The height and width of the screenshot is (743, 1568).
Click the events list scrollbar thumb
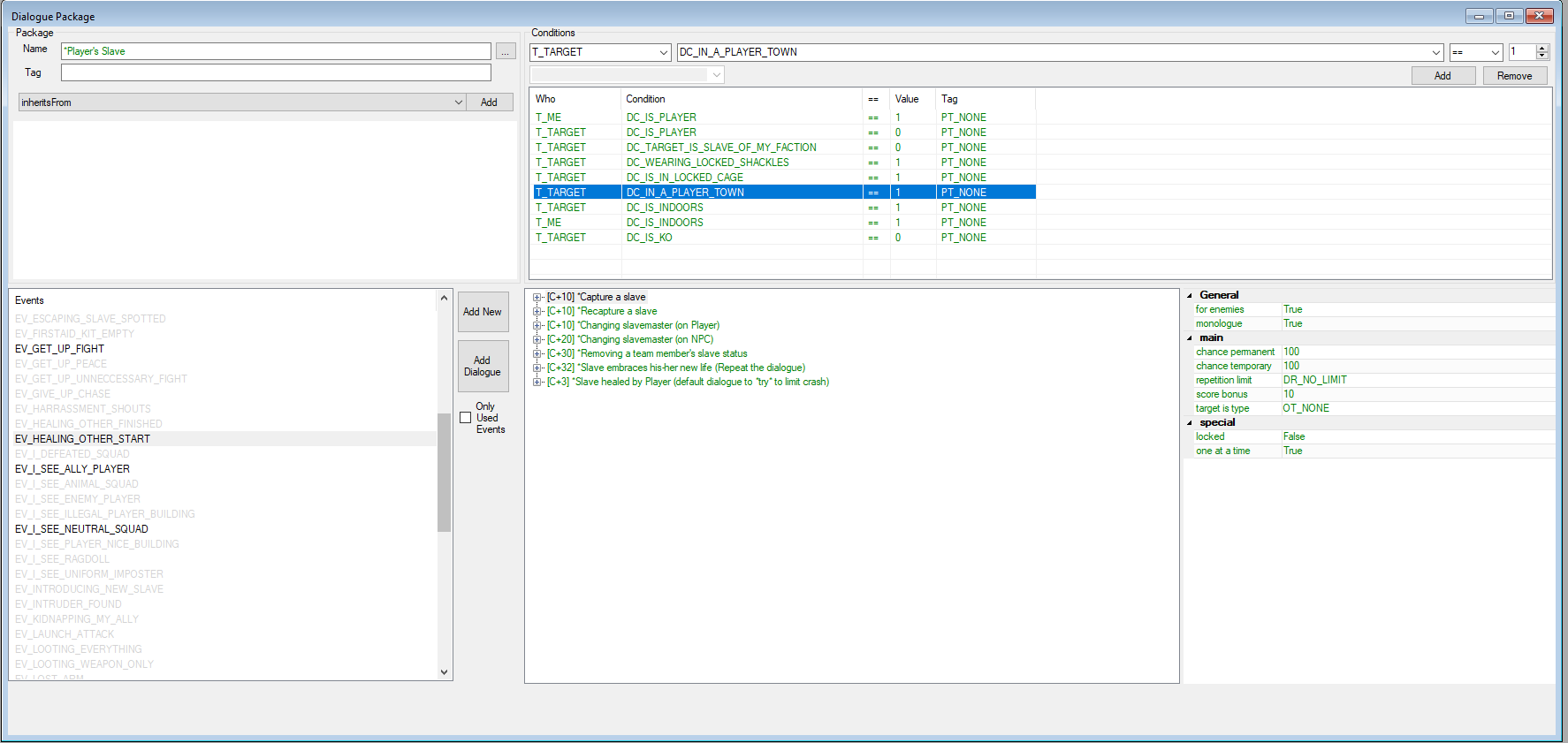point(444,472)
